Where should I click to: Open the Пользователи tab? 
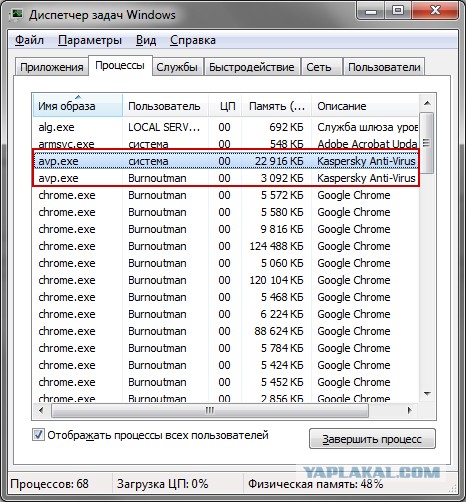384,67
